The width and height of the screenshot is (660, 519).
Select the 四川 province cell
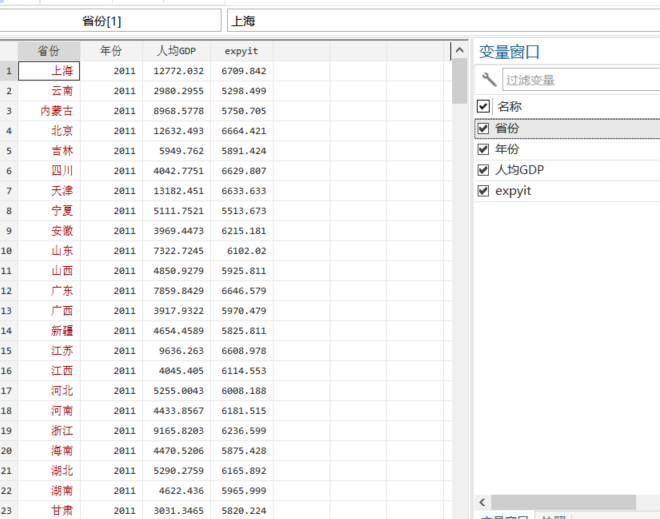pos(49,171)
